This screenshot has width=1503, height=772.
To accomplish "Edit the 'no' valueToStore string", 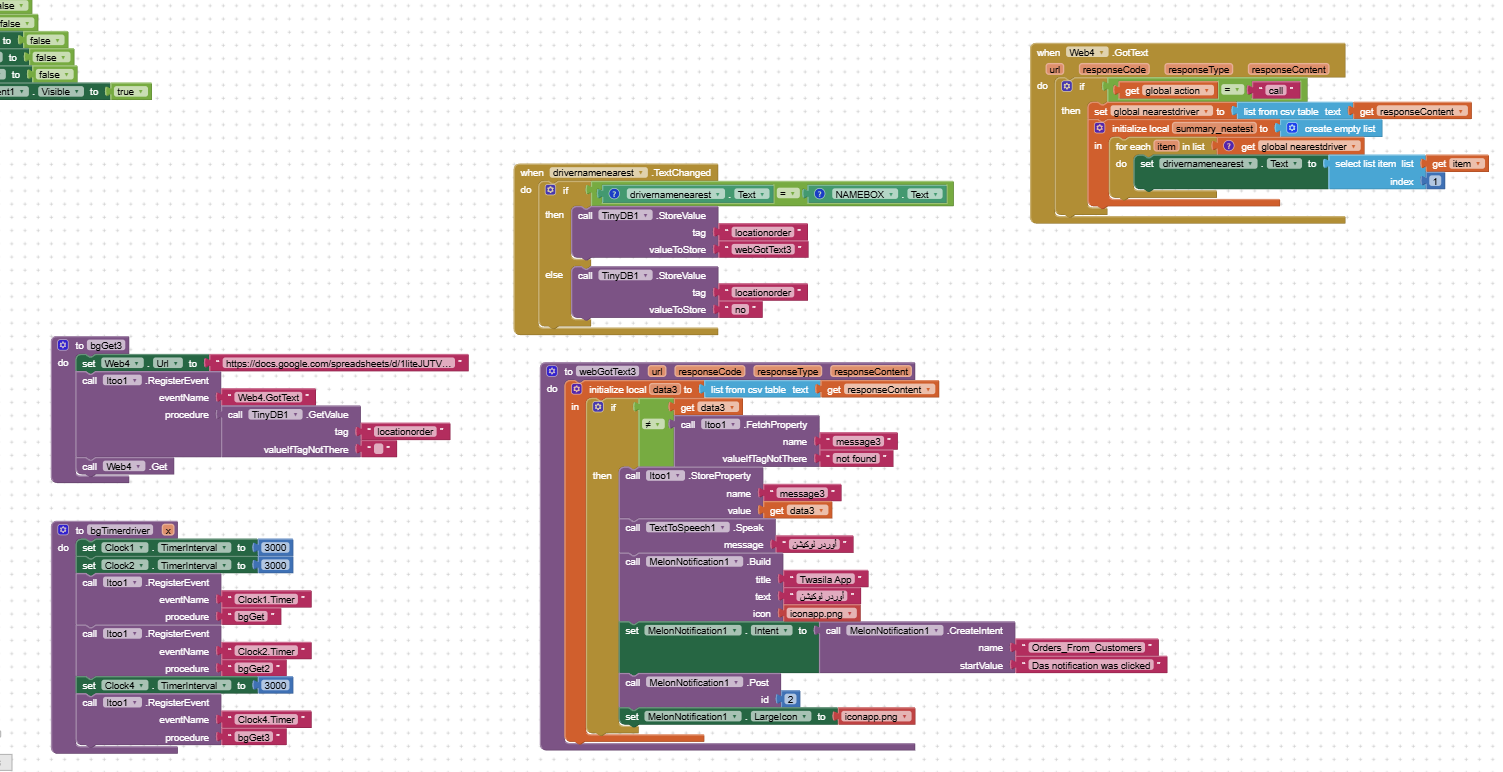I will (741, 310).
